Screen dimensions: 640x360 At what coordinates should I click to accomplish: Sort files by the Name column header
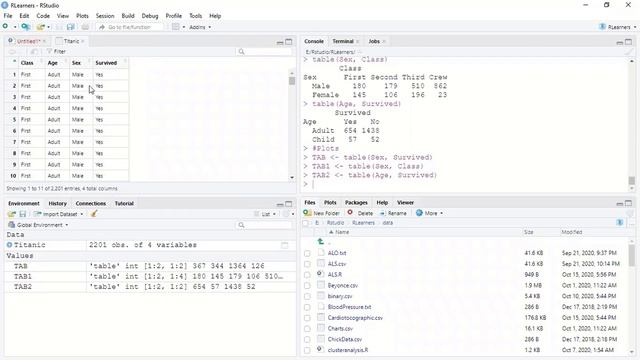tap(342, 232)
